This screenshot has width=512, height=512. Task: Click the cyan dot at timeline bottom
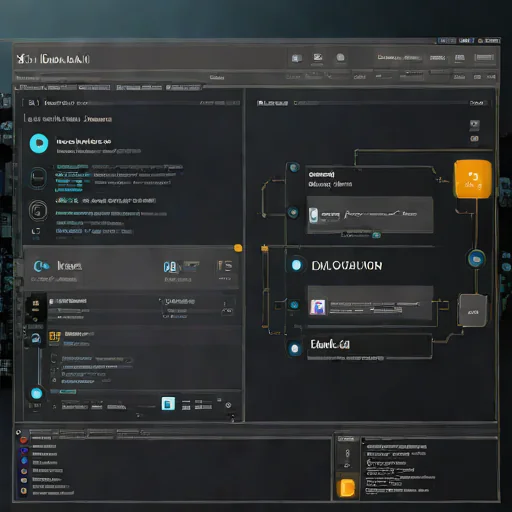coord(37,394)
